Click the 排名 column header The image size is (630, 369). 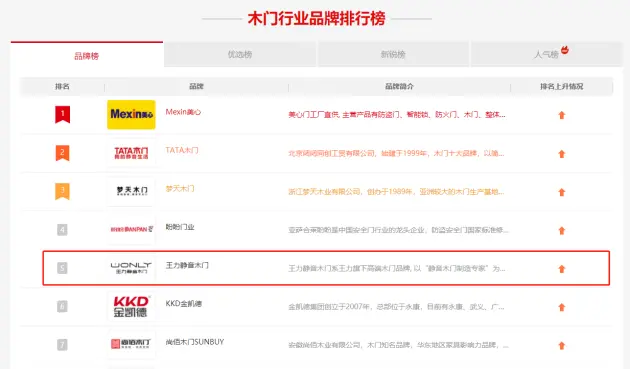(x=62, y=86)
